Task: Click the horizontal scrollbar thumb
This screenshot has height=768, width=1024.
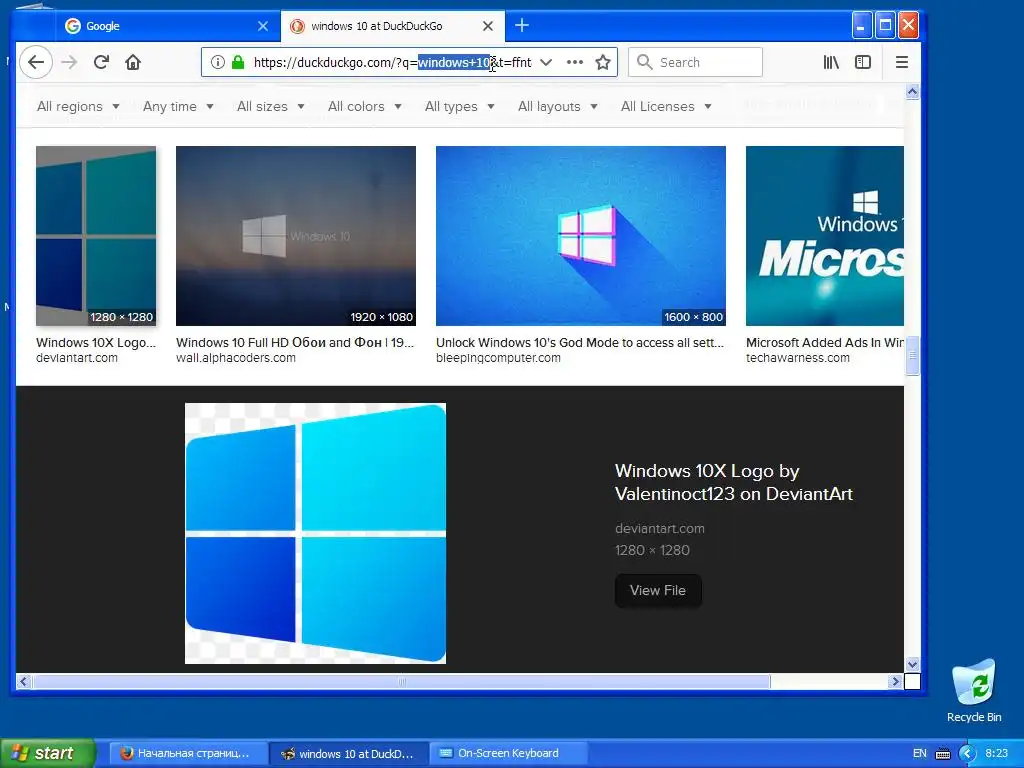Action: (x=402, y=682)
